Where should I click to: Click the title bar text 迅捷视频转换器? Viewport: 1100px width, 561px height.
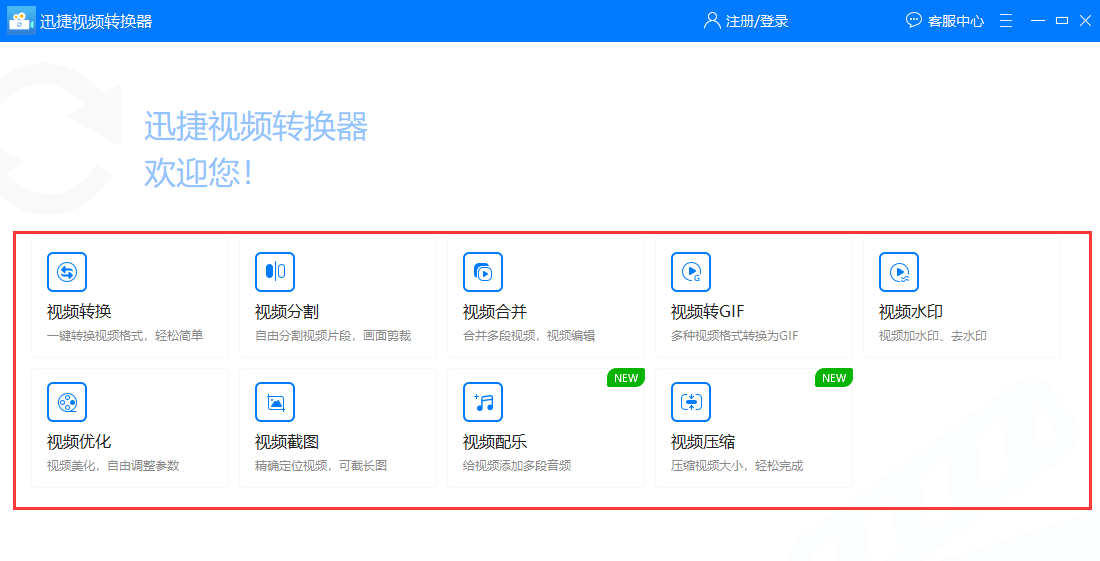[96, 21]
